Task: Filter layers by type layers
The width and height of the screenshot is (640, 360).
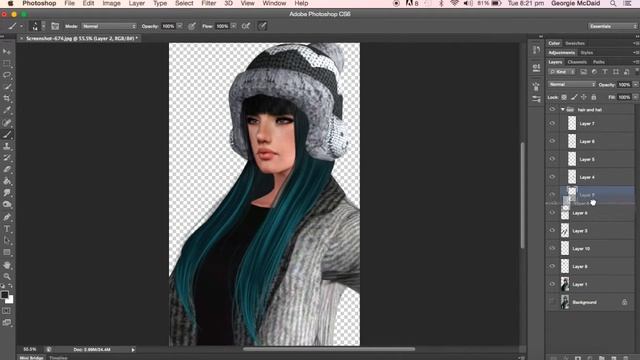Action: (605, 72)
